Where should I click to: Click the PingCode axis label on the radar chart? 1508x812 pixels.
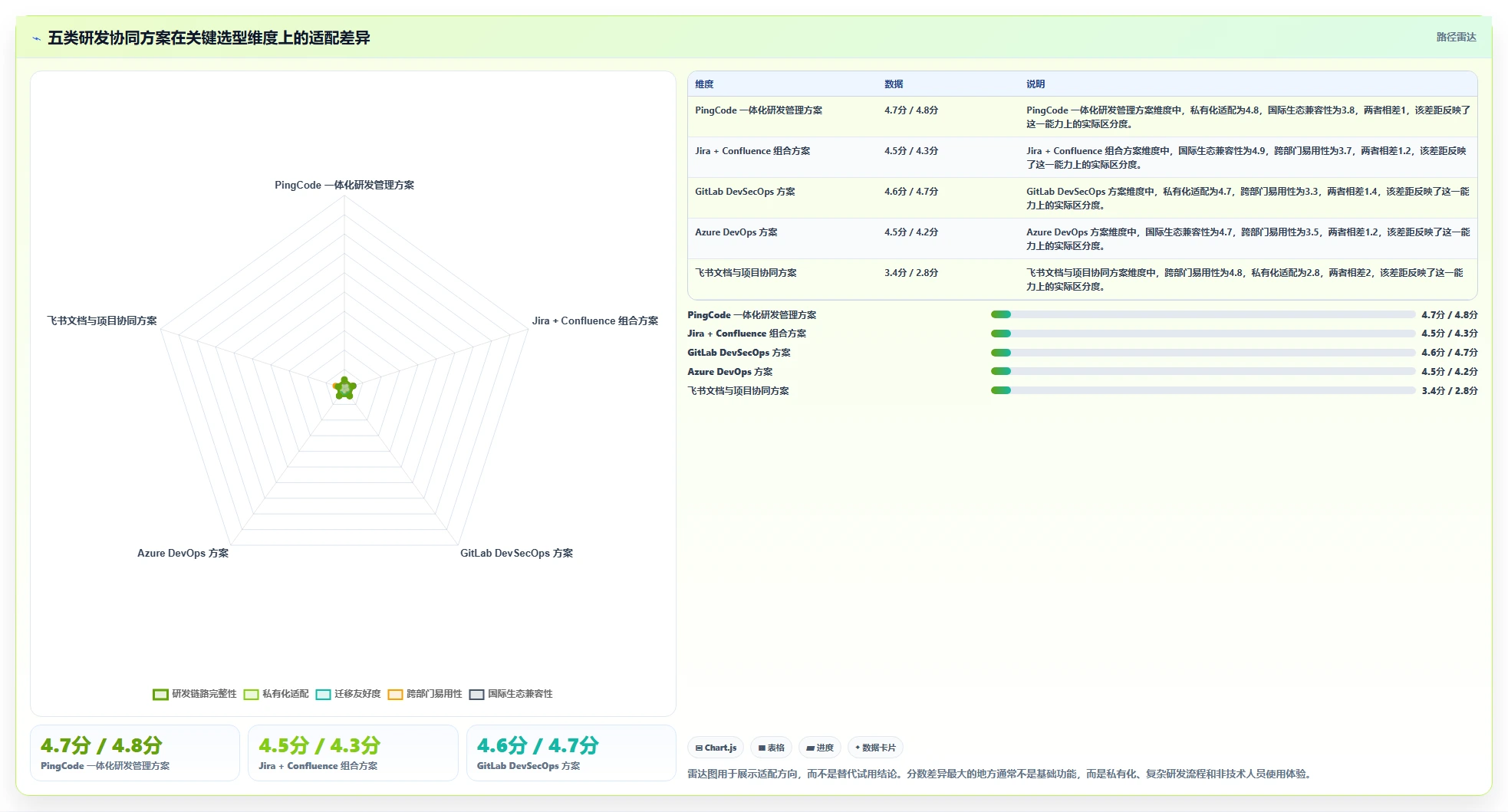(344, 185)
